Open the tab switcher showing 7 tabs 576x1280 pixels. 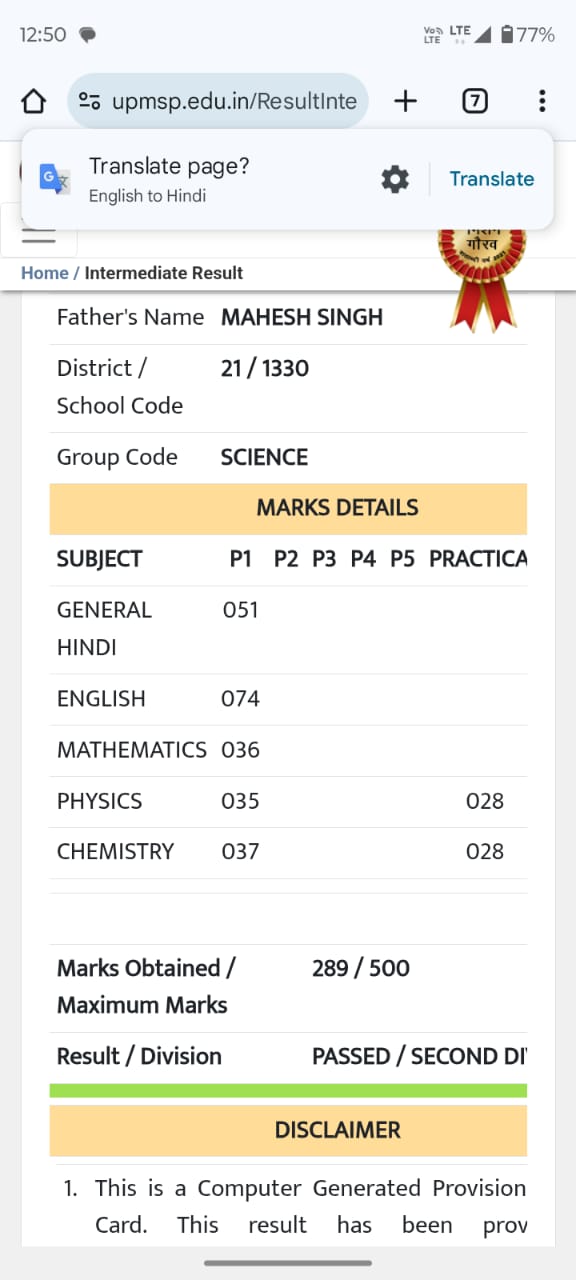[x=475, y=101]
